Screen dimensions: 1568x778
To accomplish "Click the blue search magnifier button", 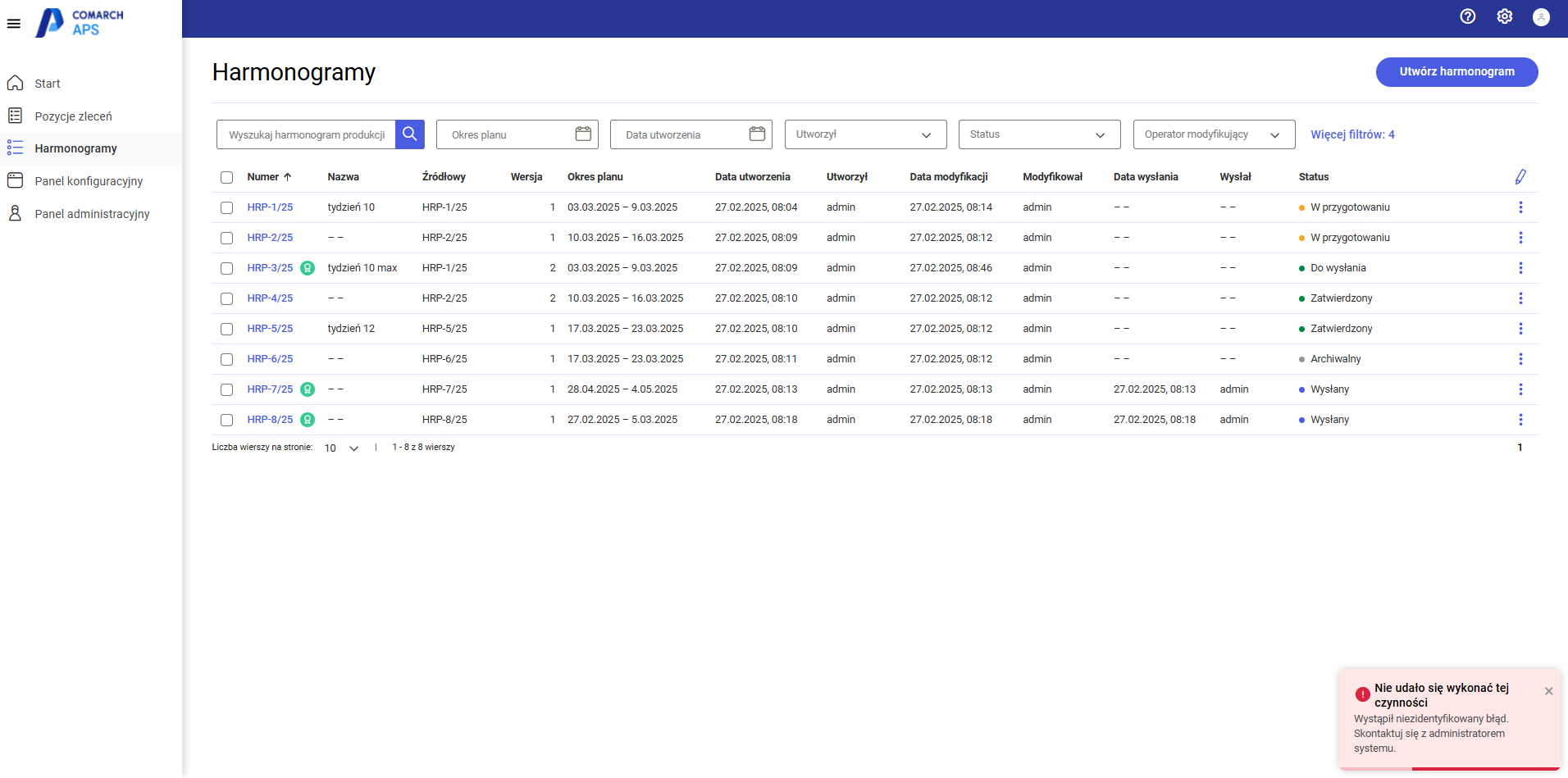I will coord(410,134).
